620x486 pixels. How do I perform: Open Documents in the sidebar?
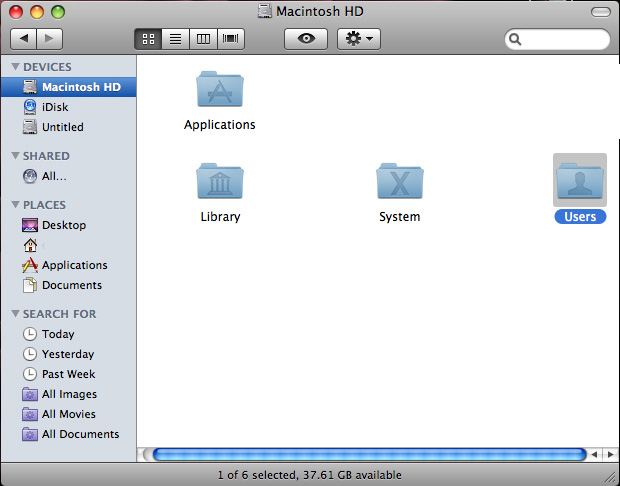68,285
